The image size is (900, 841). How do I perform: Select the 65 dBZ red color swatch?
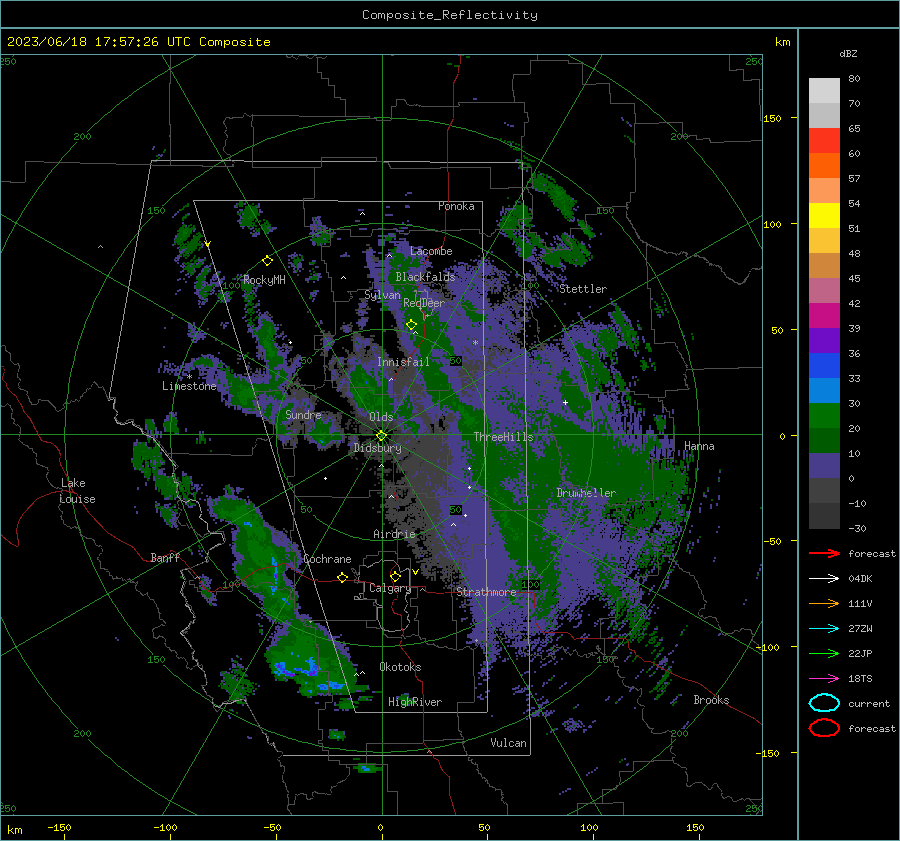[x=824, y=140]
